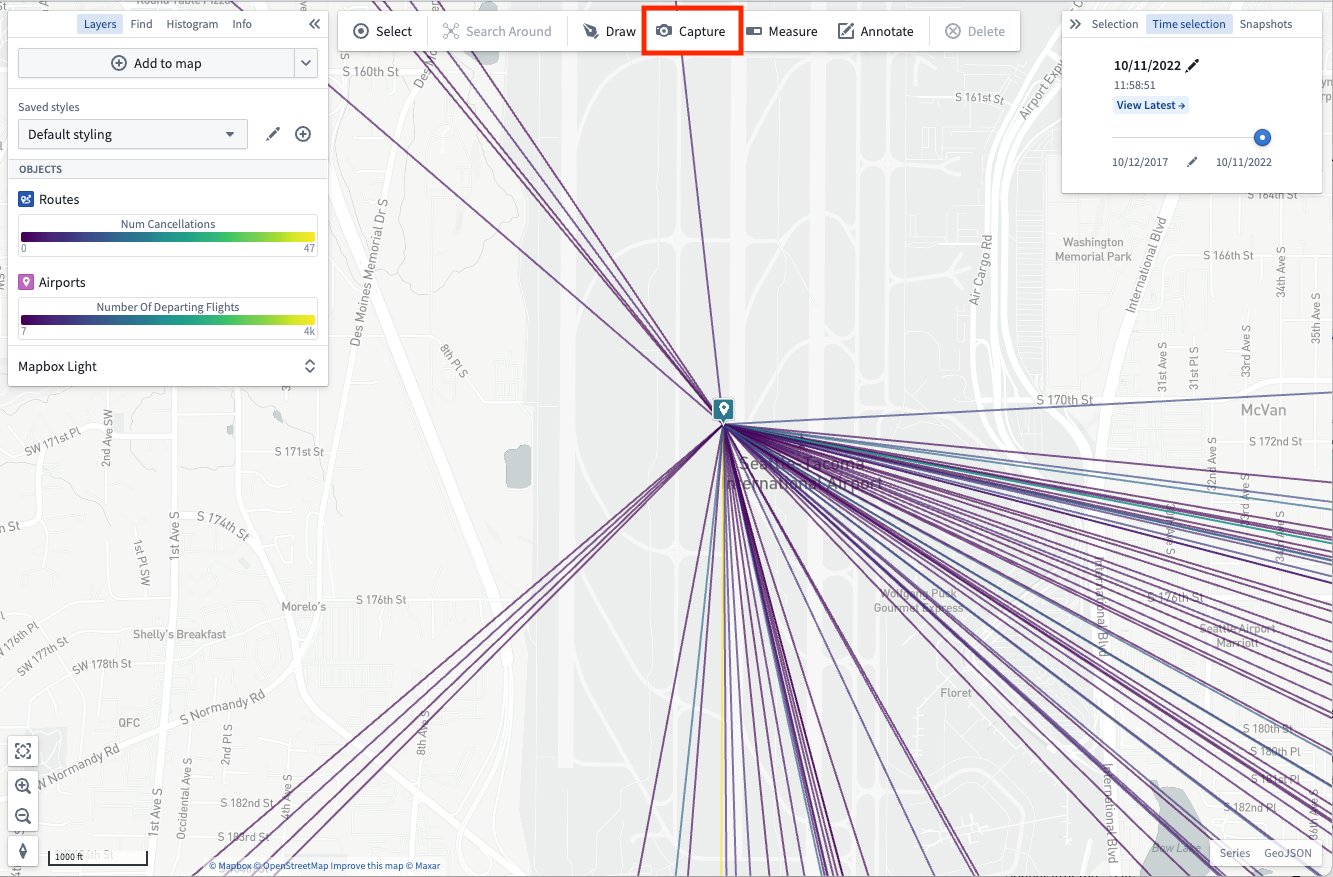Edit the saved style pencil icon

(x=273, y=134)
